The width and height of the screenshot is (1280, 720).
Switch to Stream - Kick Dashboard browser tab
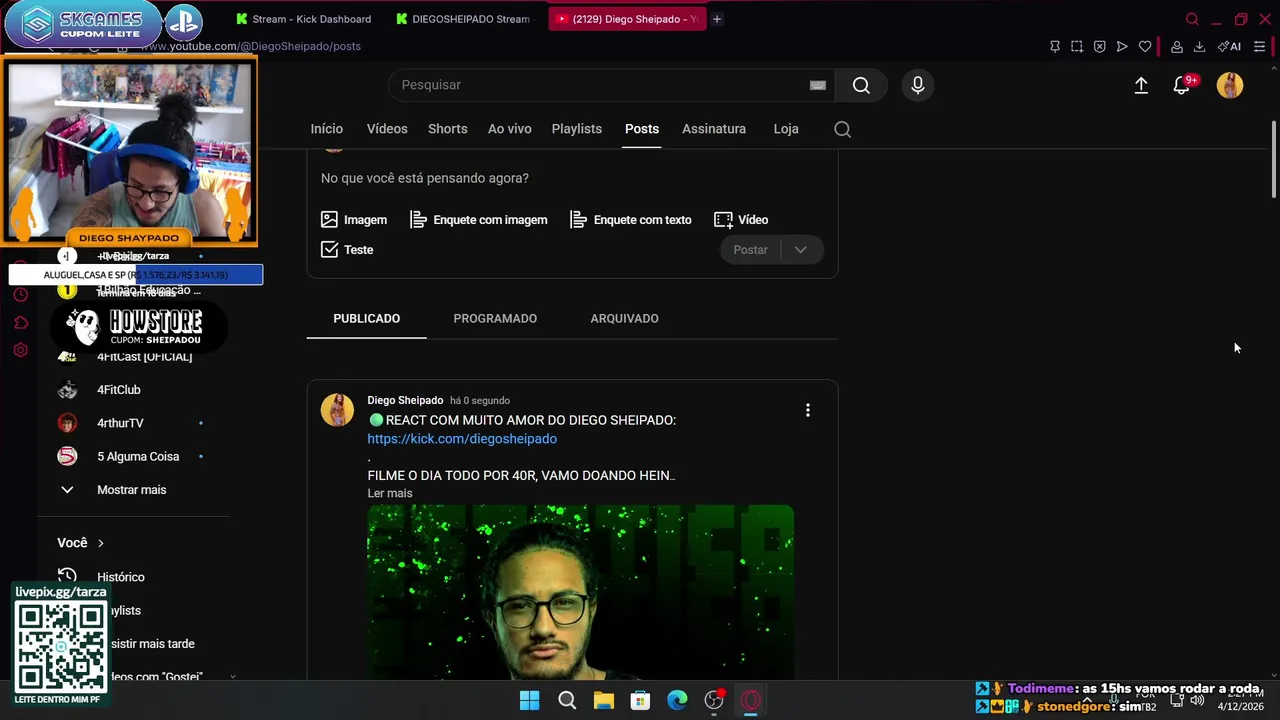click(303, 19)
